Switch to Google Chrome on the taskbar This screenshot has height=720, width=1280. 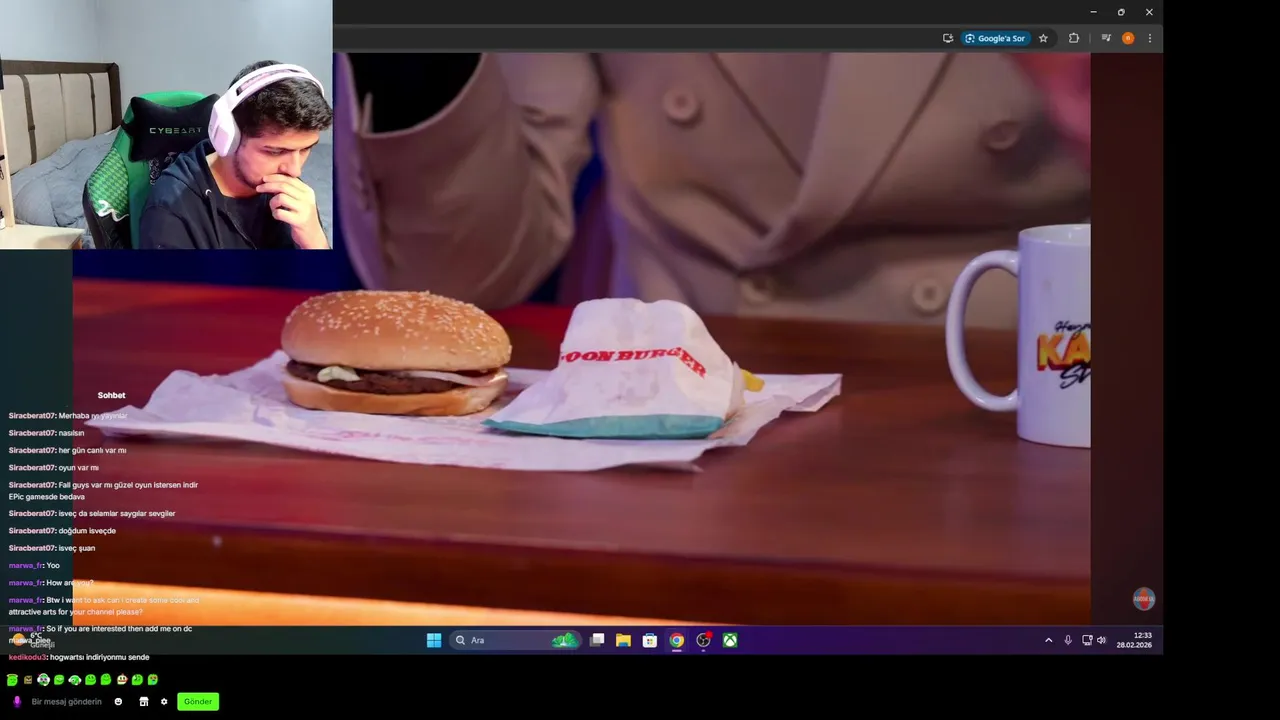coord(677,640)
